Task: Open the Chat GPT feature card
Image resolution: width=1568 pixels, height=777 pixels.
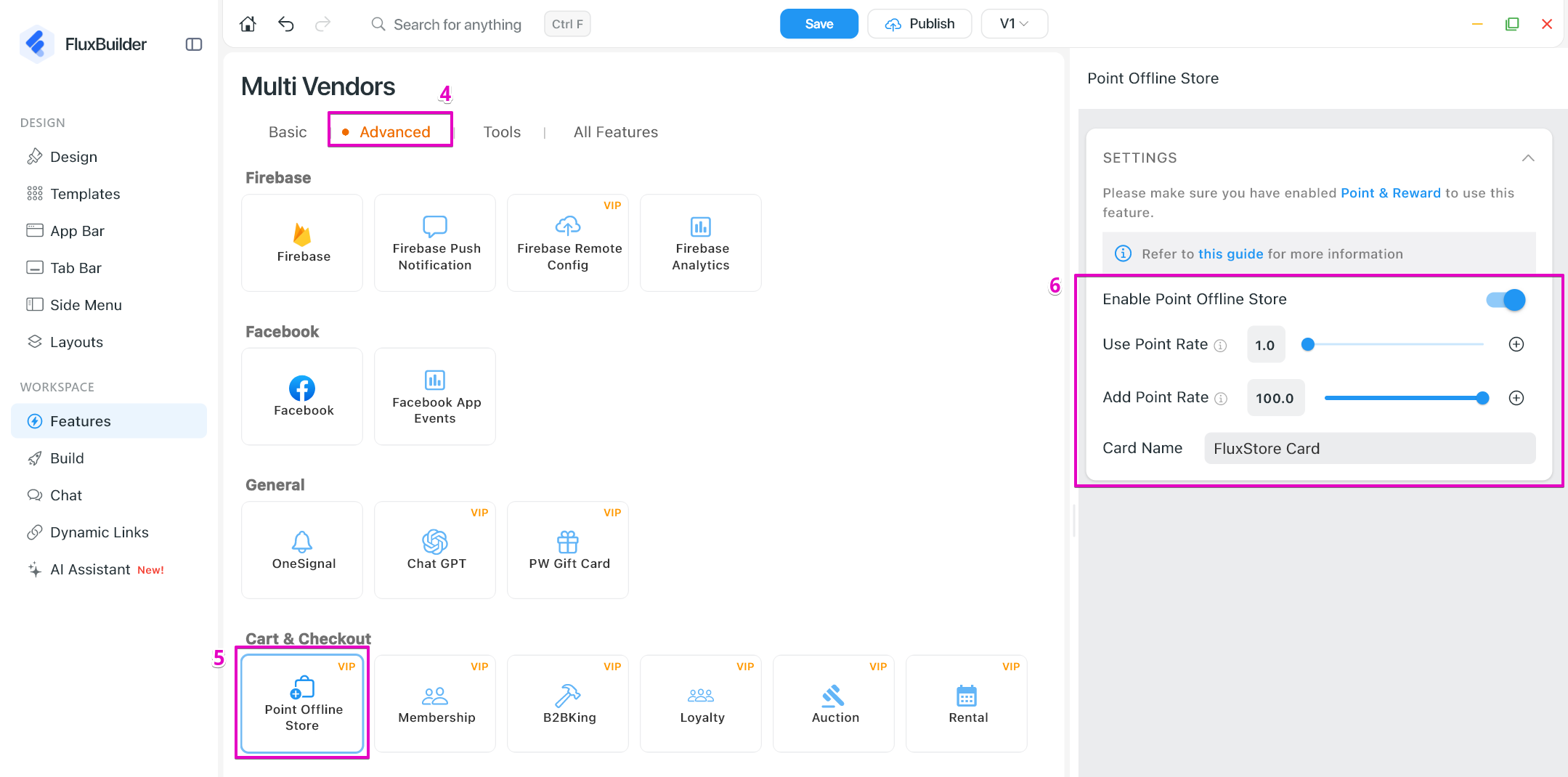Action: [435, 550]
